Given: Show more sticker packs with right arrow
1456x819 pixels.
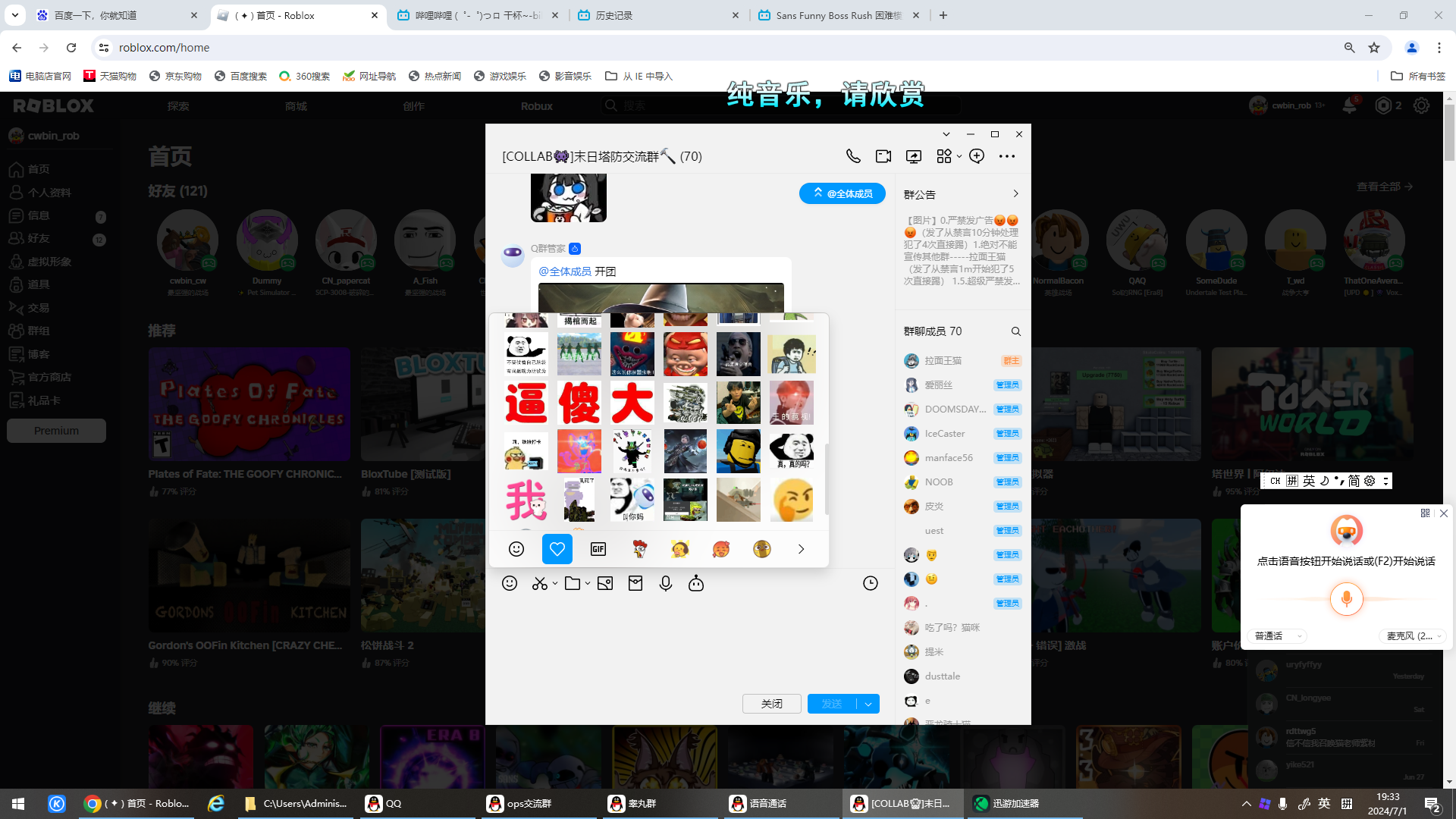Looking at the screenshot, I should point(801,549).
